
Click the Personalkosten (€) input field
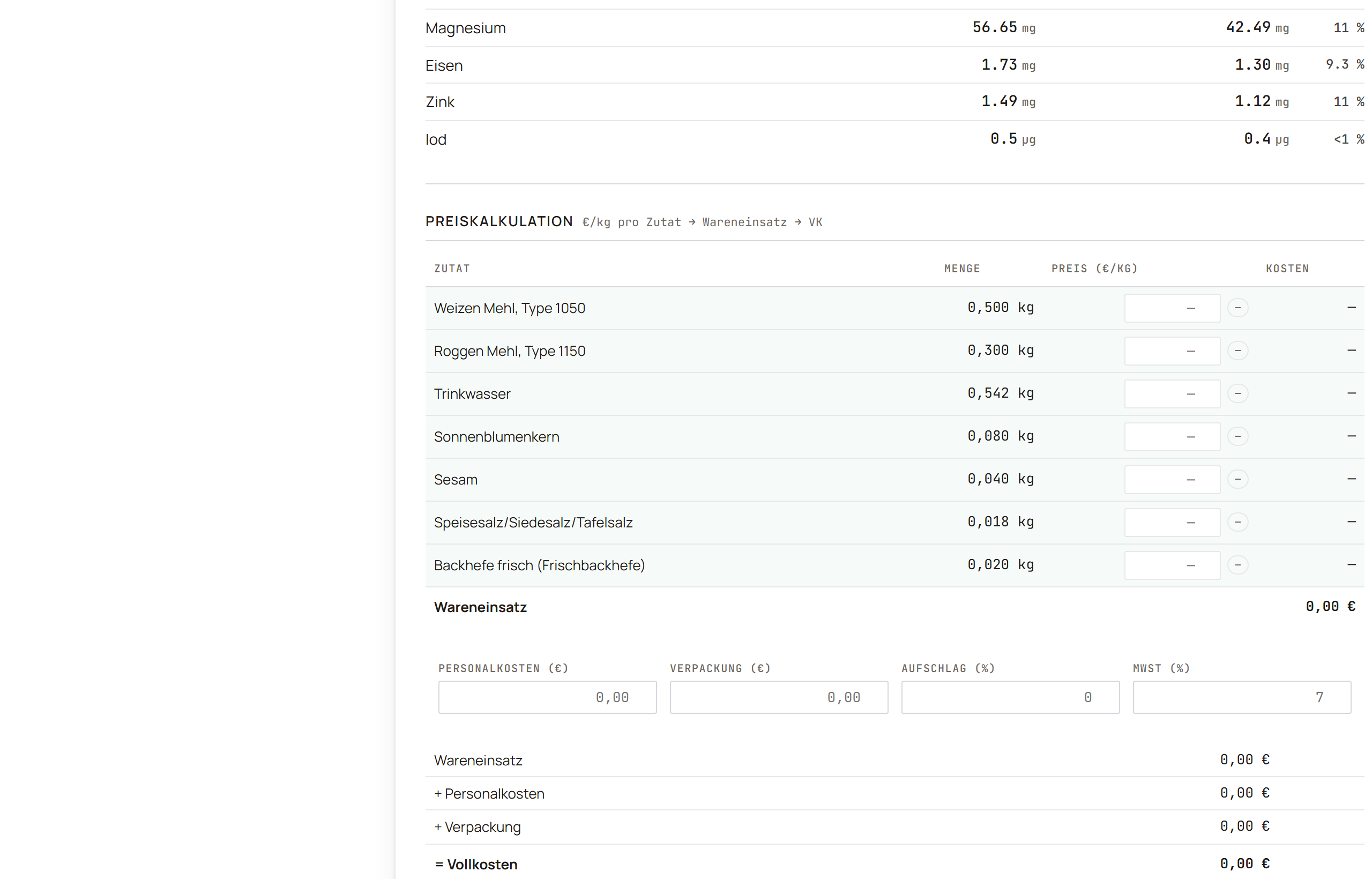(x=547, y=697)
